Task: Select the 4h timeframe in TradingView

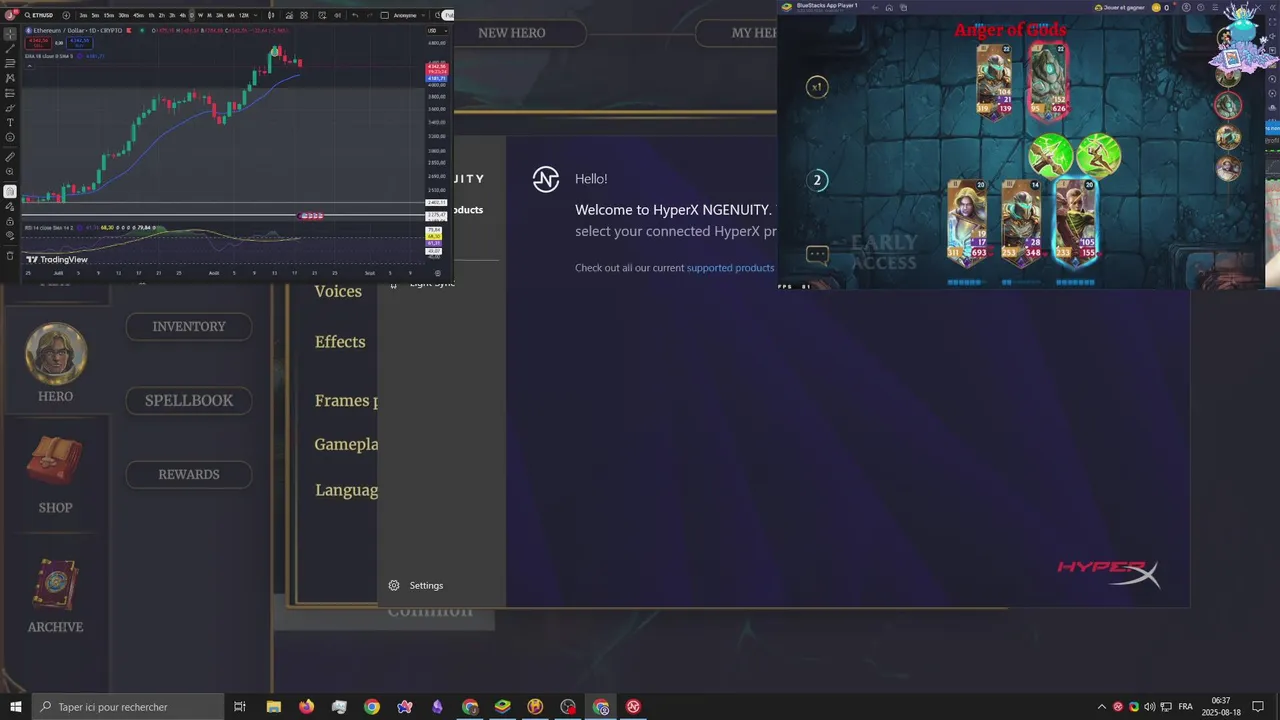Action: click(183, 15)
